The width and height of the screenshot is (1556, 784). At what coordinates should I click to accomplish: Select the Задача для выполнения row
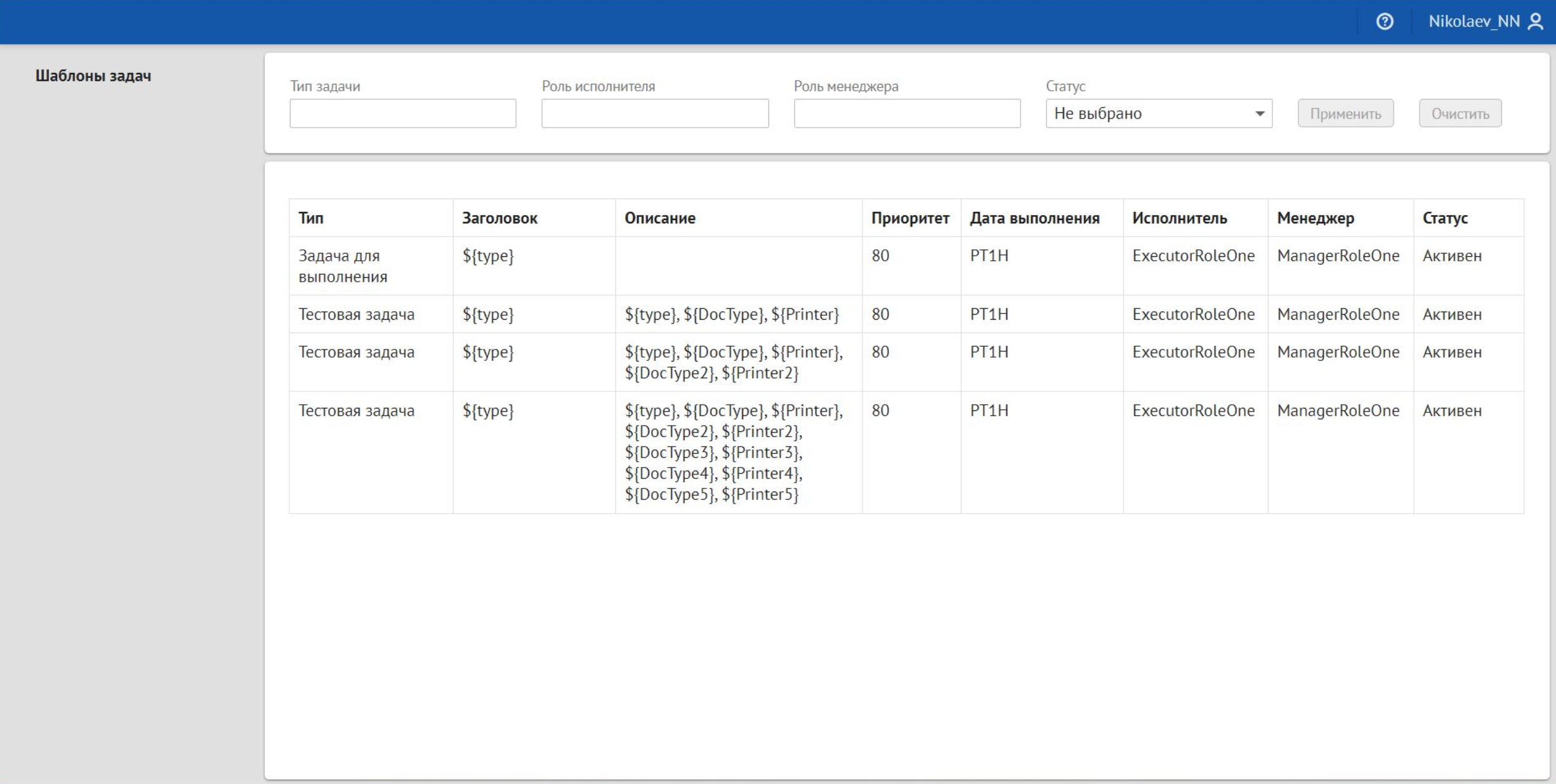(x=343, y=266)
